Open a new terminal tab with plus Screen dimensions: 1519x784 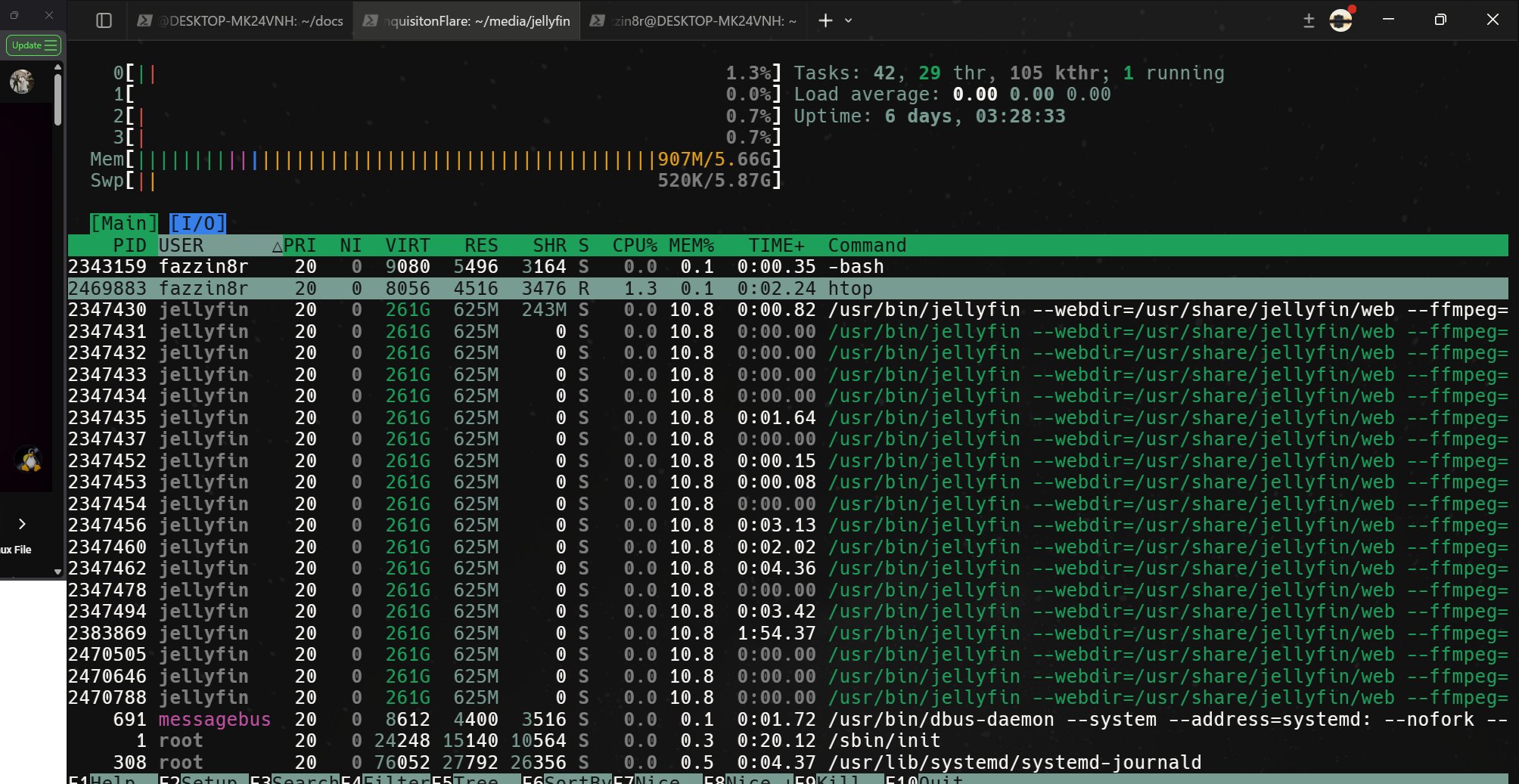(x=825, y=20)
